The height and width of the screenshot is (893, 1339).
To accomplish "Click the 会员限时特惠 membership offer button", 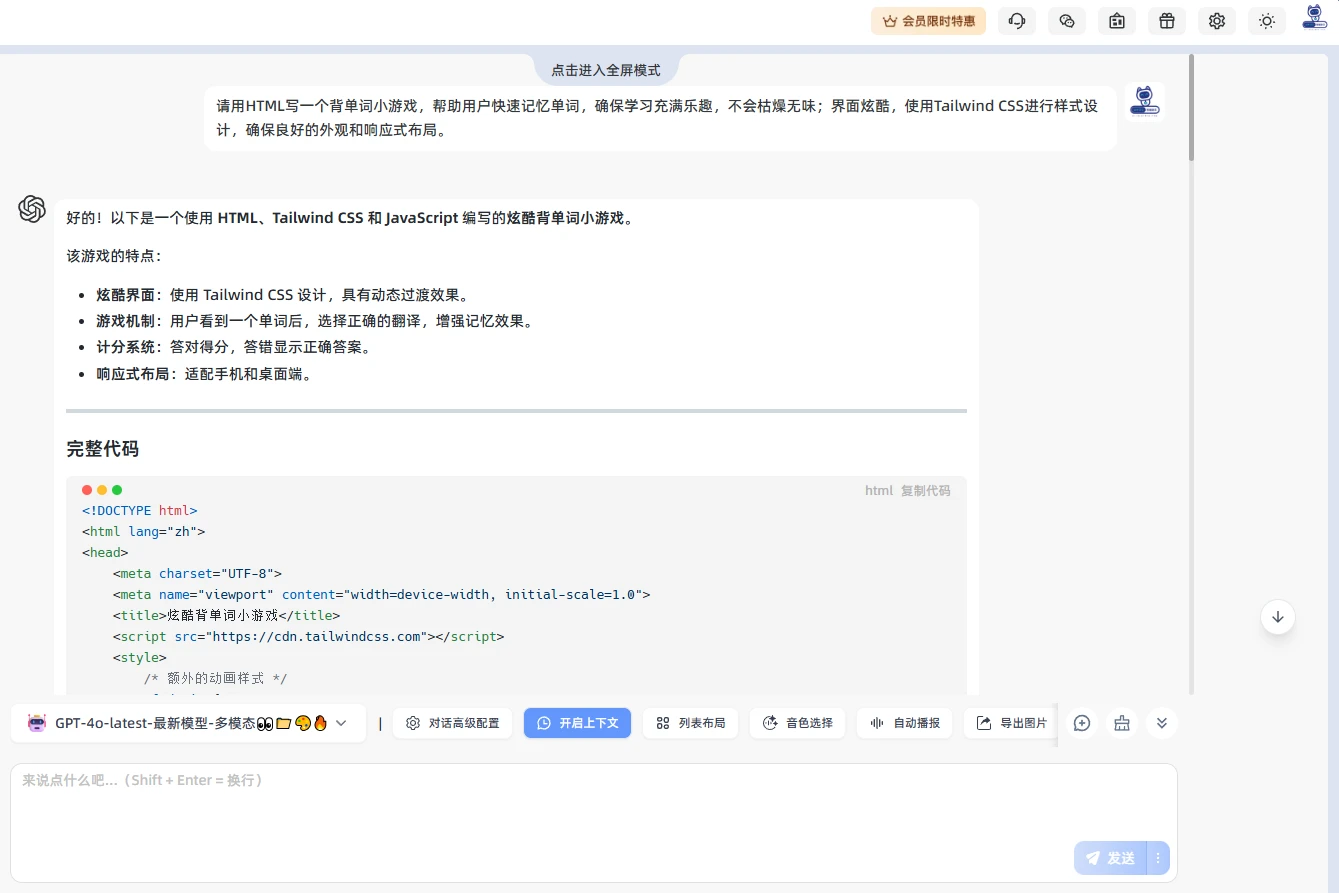I will [928, 21].
